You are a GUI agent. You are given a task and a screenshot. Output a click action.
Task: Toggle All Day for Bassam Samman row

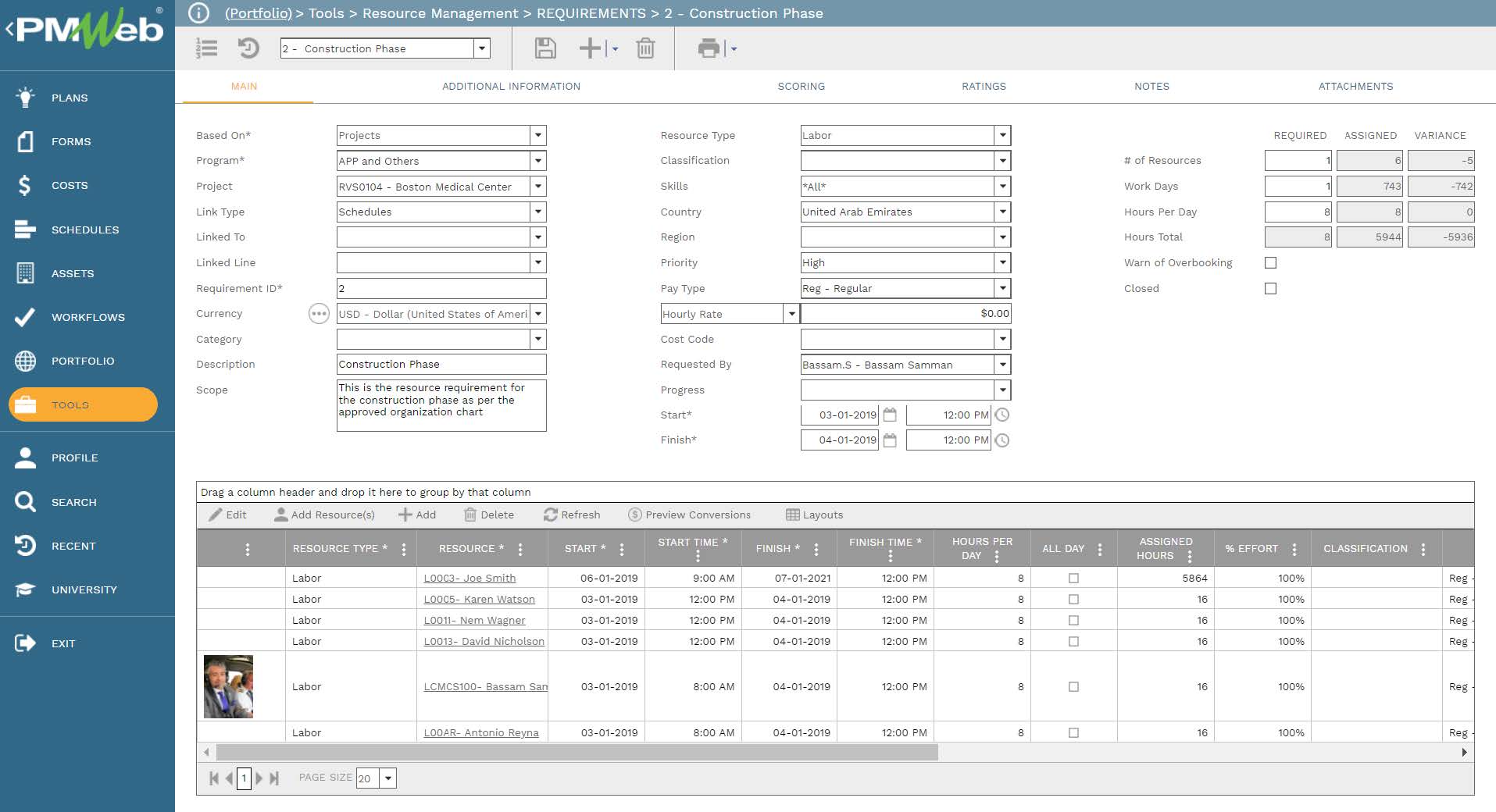tap(1073, 687)
